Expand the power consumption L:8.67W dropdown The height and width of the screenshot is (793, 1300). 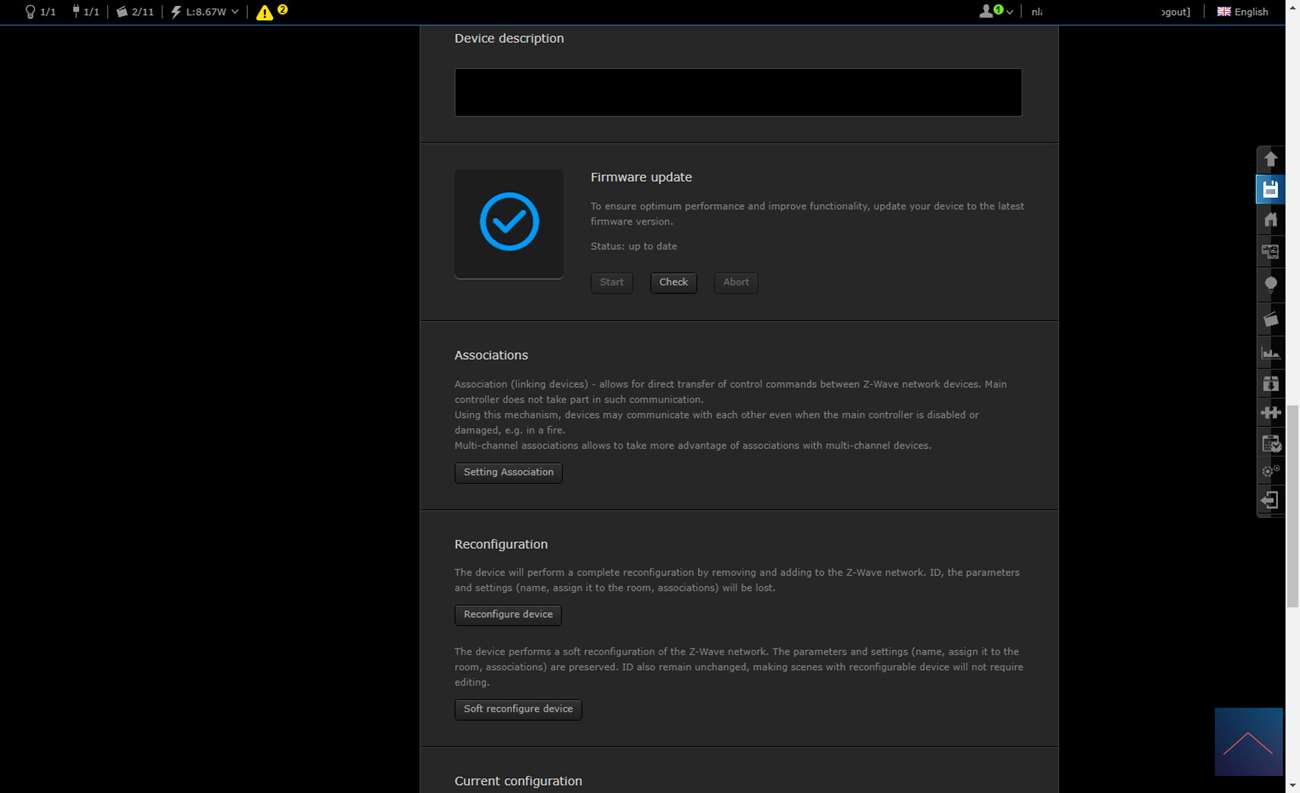coord(205,12)
